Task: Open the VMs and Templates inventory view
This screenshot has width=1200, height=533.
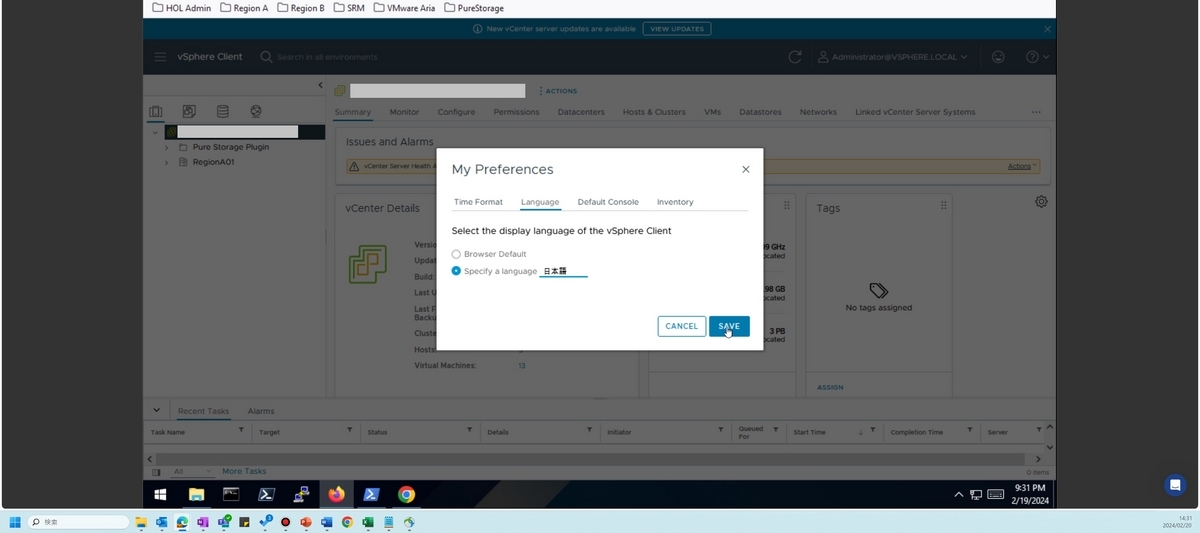Action: click(189, 112)
